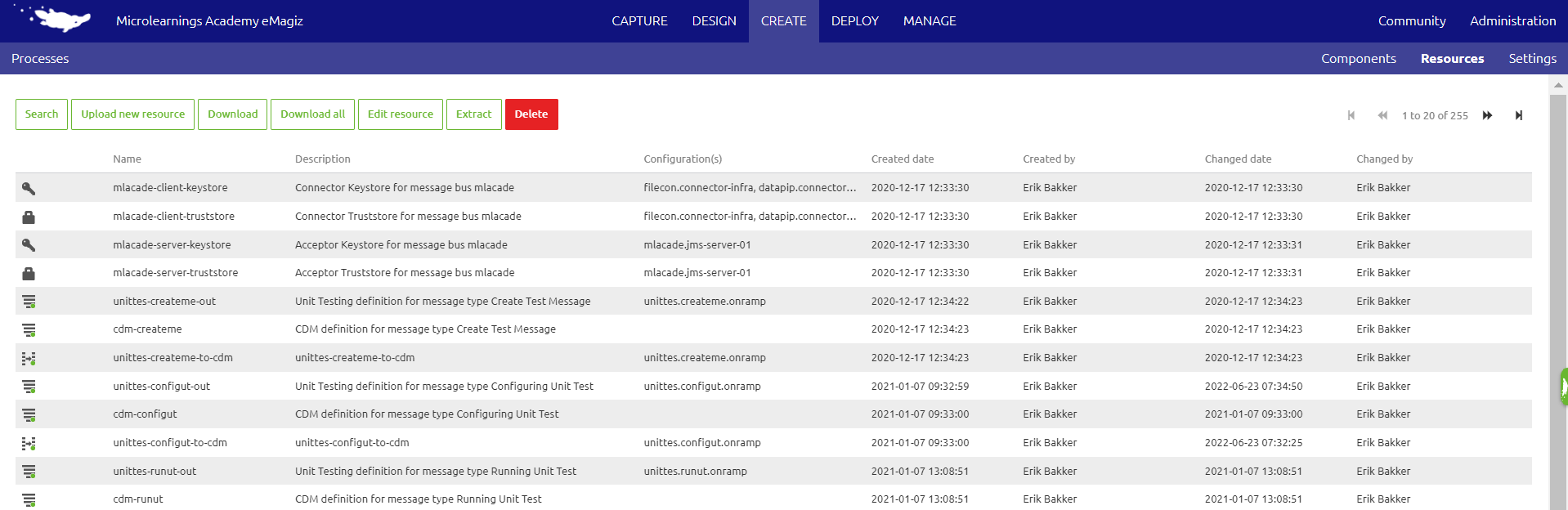Select mlacade-client-keystore name
The image size is (1568, 510).
(170, 188)
